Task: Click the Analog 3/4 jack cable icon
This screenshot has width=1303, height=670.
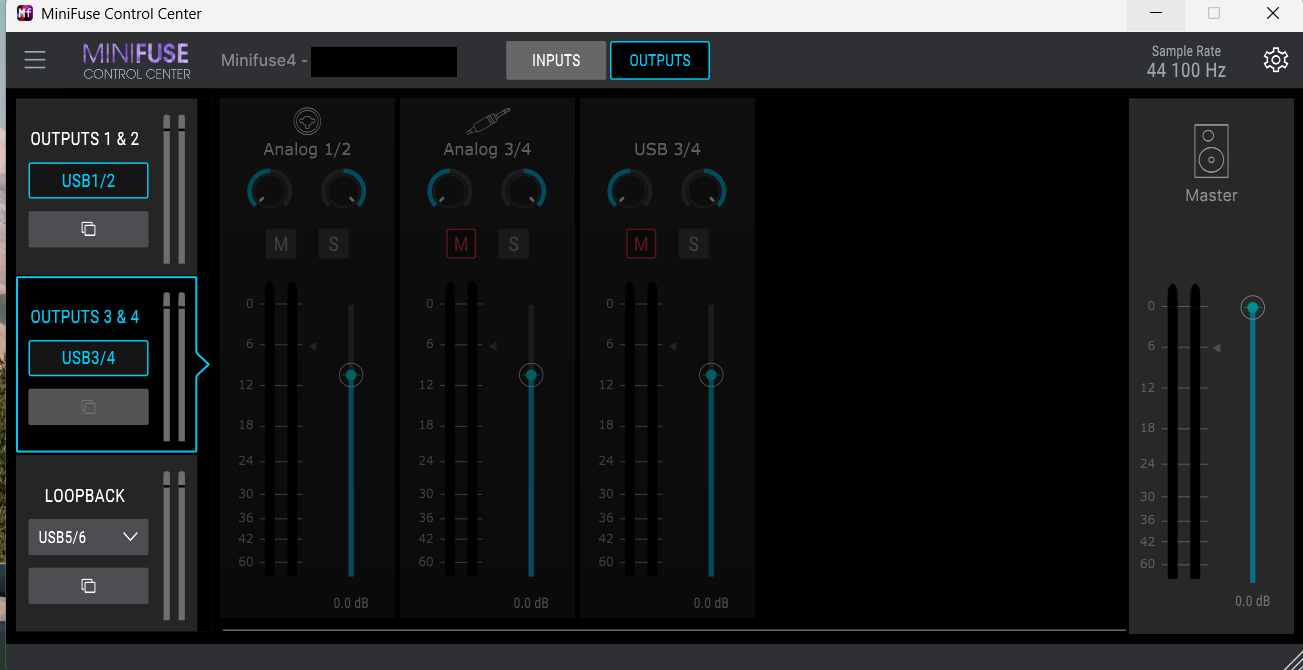Action: 488,122
